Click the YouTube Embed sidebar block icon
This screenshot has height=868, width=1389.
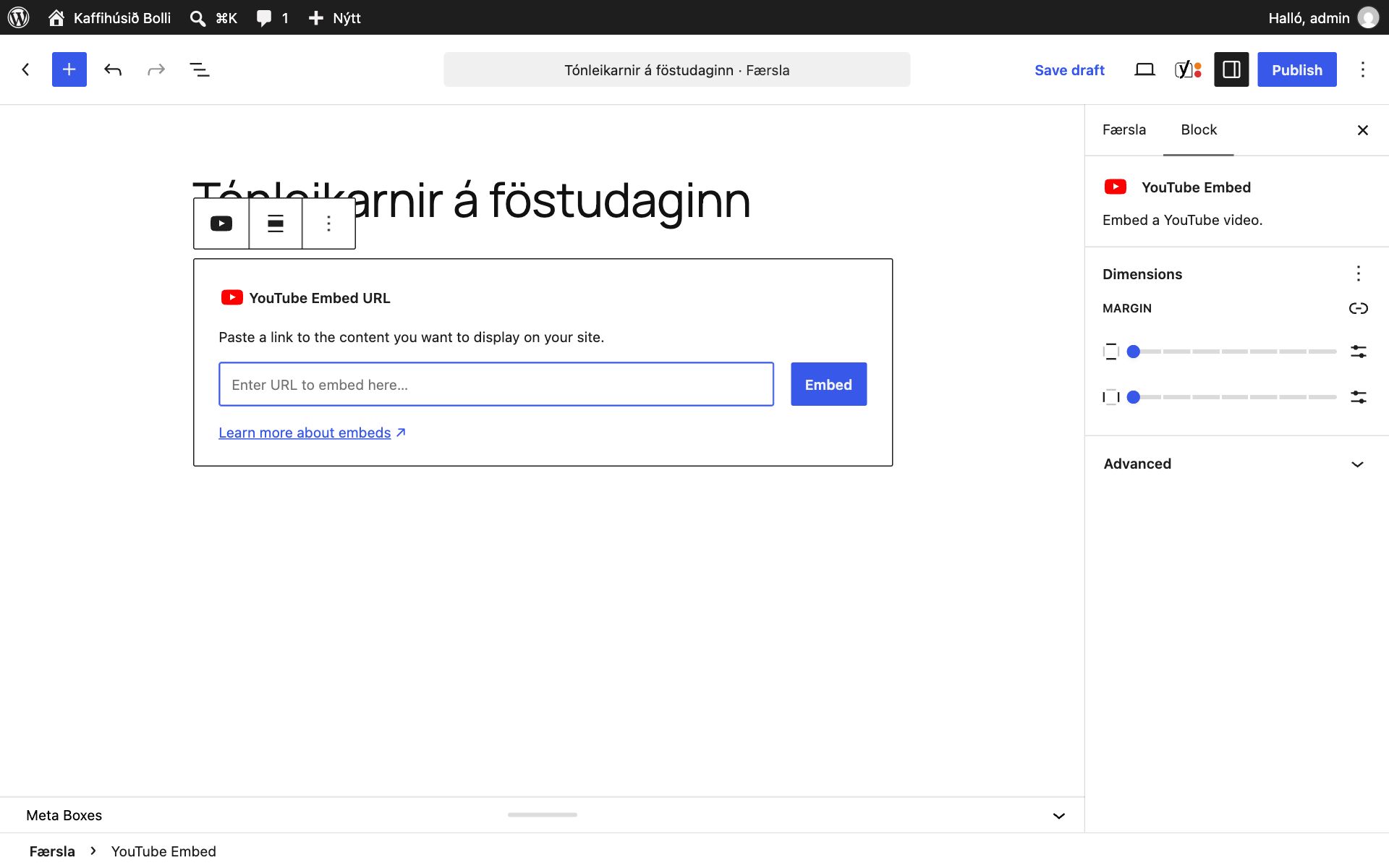pos(1116,187)
